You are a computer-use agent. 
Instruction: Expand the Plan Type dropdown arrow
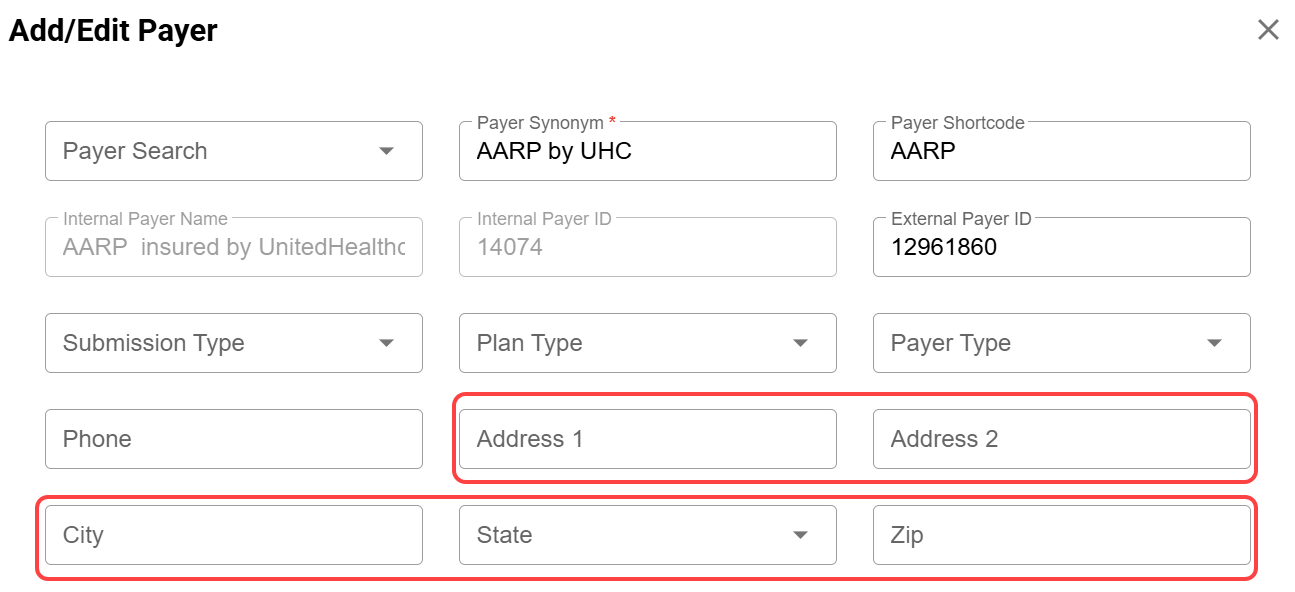(800, 343)
